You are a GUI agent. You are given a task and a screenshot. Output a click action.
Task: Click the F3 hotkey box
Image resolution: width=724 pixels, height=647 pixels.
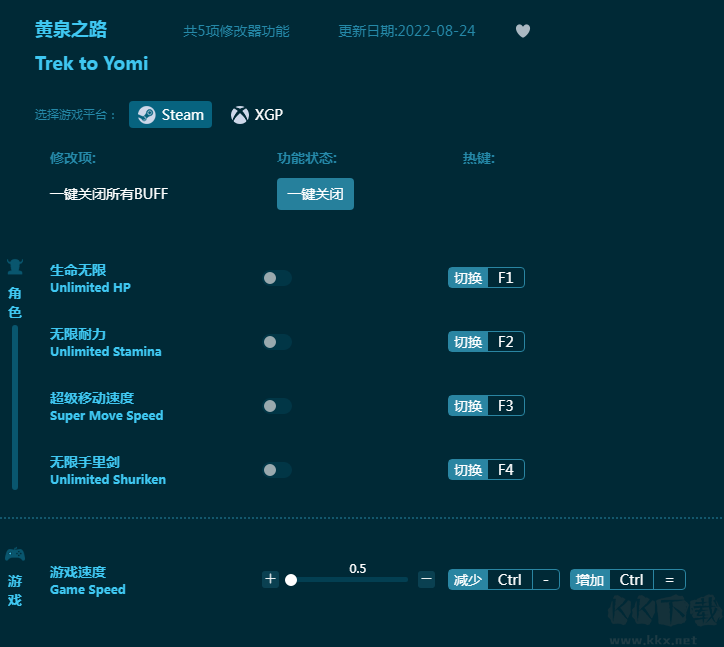(x=506, y=406)
